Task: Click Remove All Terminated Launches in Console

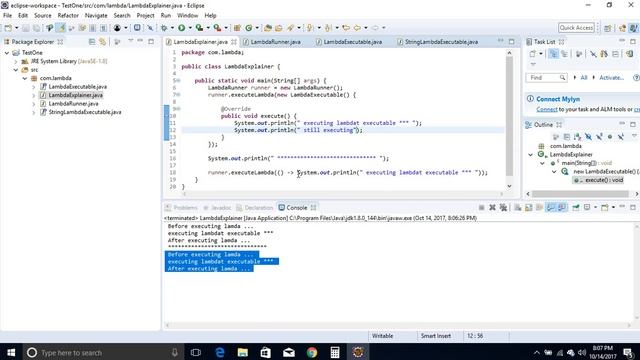Action: point(503,208)
